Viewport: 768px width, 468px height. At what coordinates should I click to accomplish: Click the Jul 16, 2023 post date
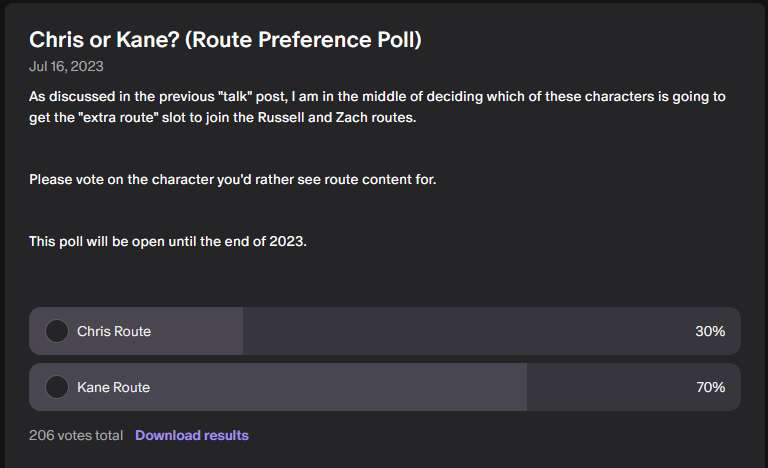66,67
